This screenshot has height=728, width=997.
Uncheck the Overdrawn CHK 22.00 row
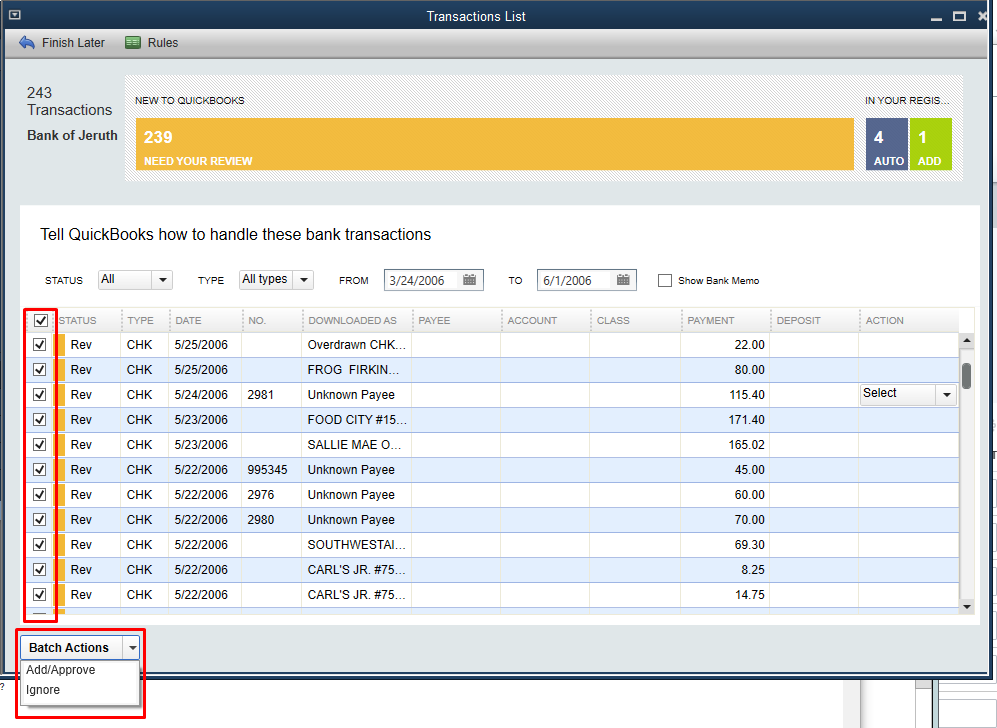tap(39, 345)
